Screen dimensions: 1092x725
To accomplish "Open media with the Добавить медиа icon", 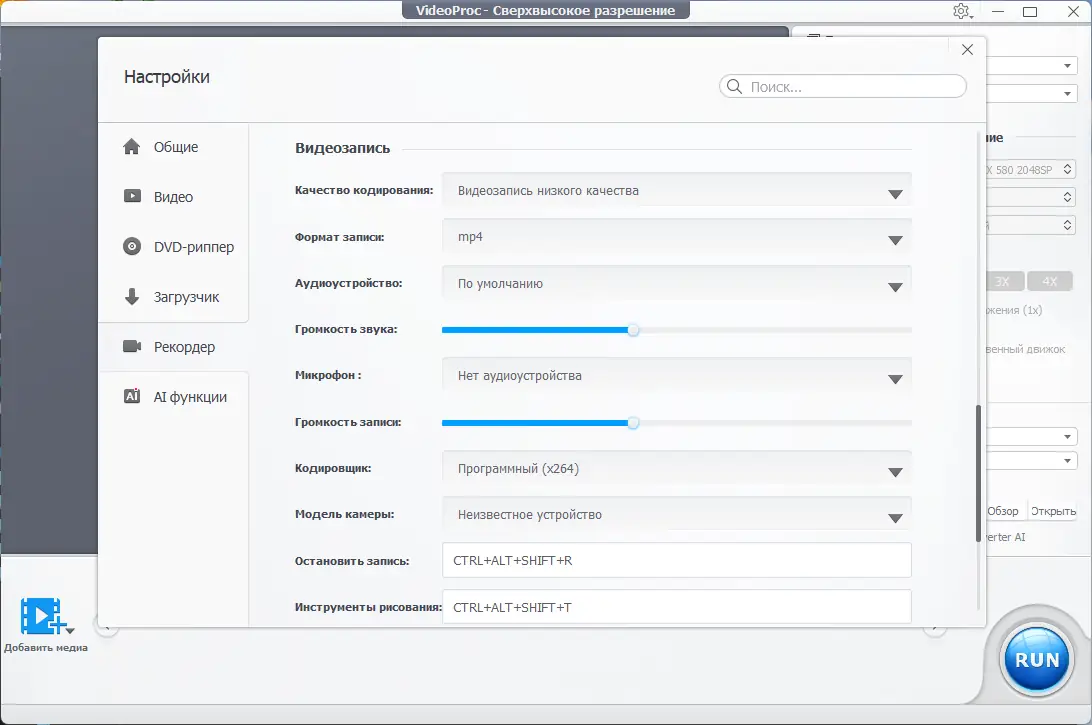I will pos(40,615).
